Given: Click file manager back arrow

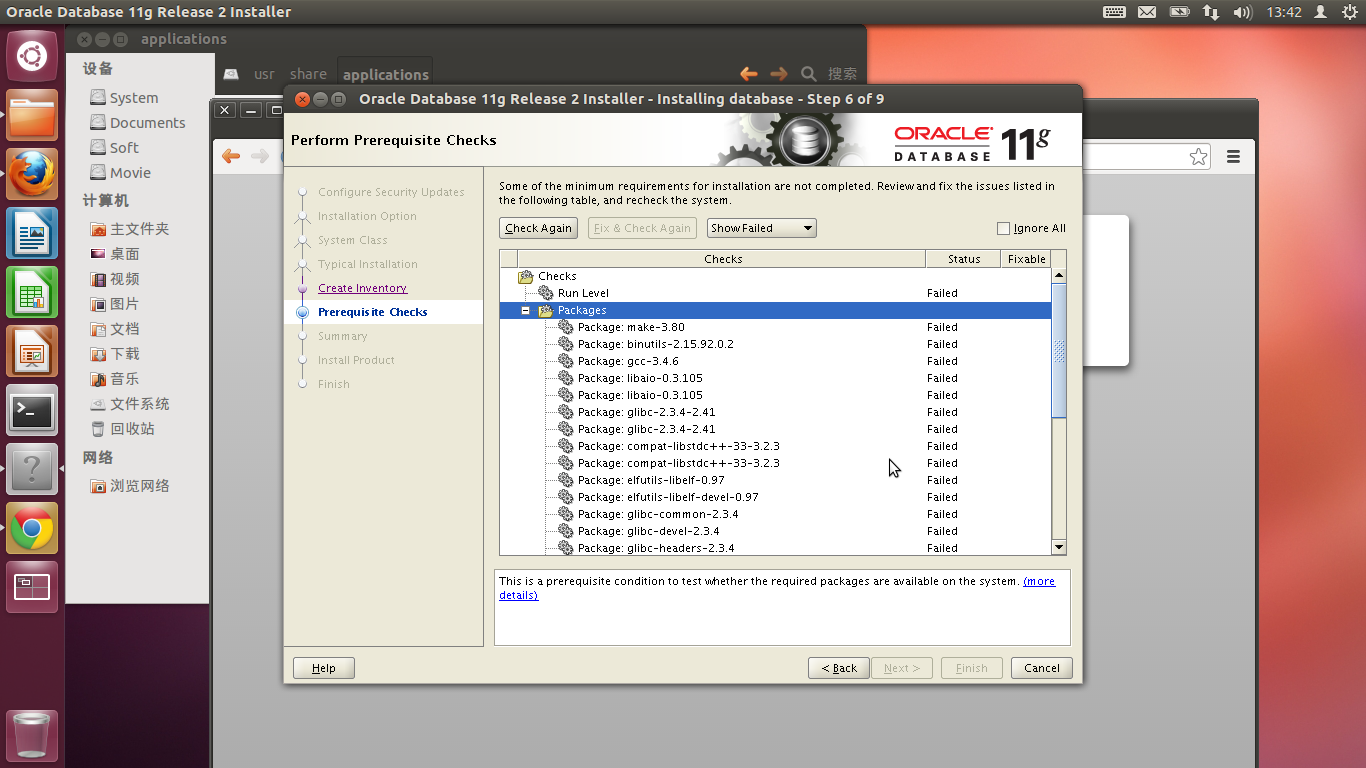Looking at the screenshot, I should (x=748, y=73).
